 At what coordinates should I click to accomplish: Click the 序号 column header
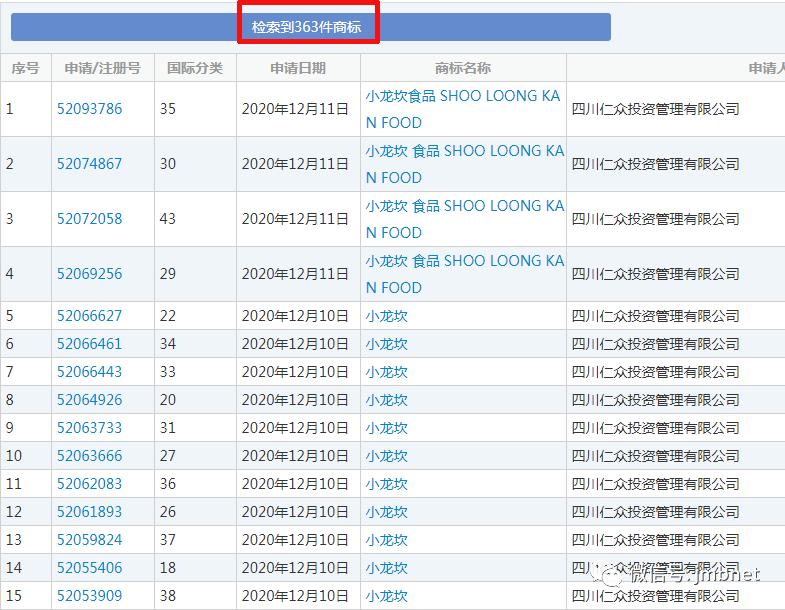[x=26, y=68]
